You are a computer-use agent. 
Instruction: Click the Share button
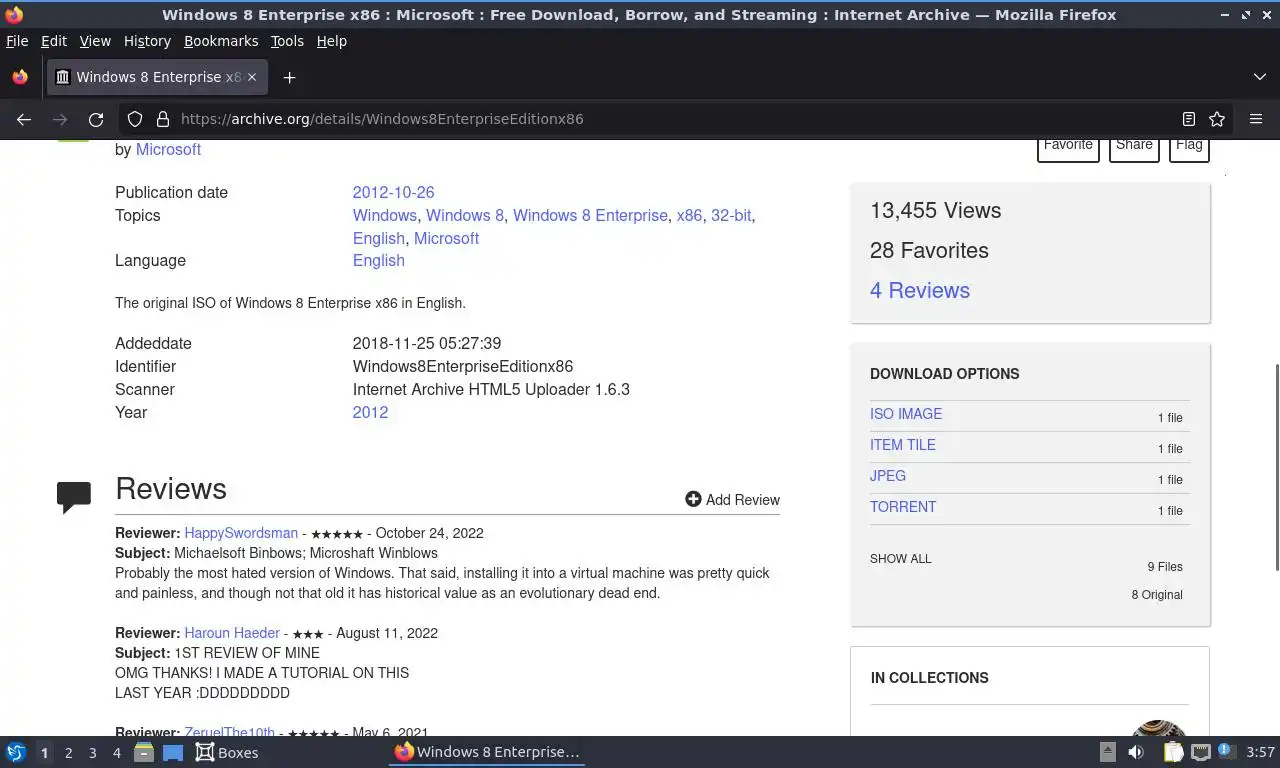click(1134, 148)
